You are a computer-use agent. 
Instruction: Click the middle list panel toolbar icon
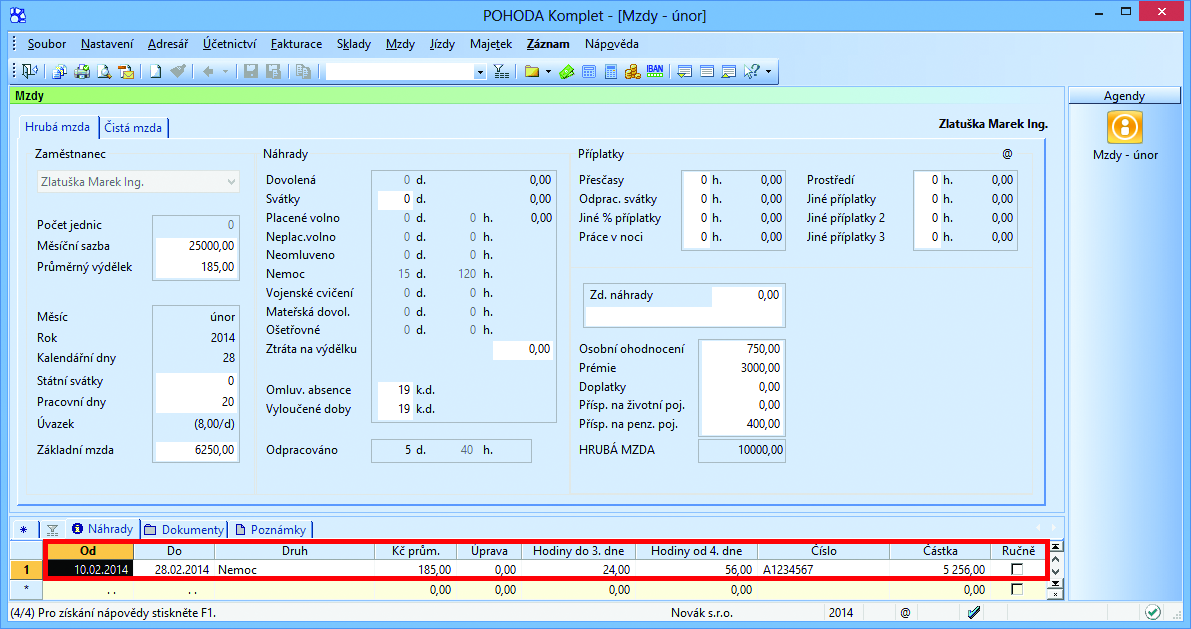706,71
